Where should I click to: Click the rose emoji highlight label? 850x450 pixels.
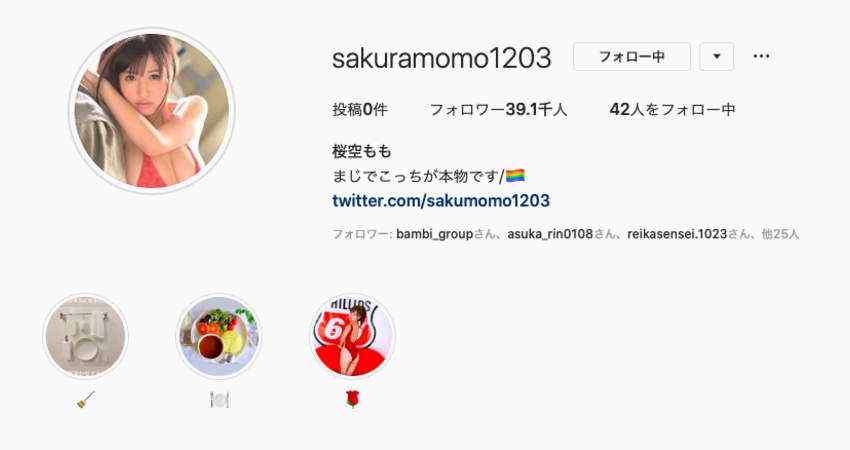352,400
